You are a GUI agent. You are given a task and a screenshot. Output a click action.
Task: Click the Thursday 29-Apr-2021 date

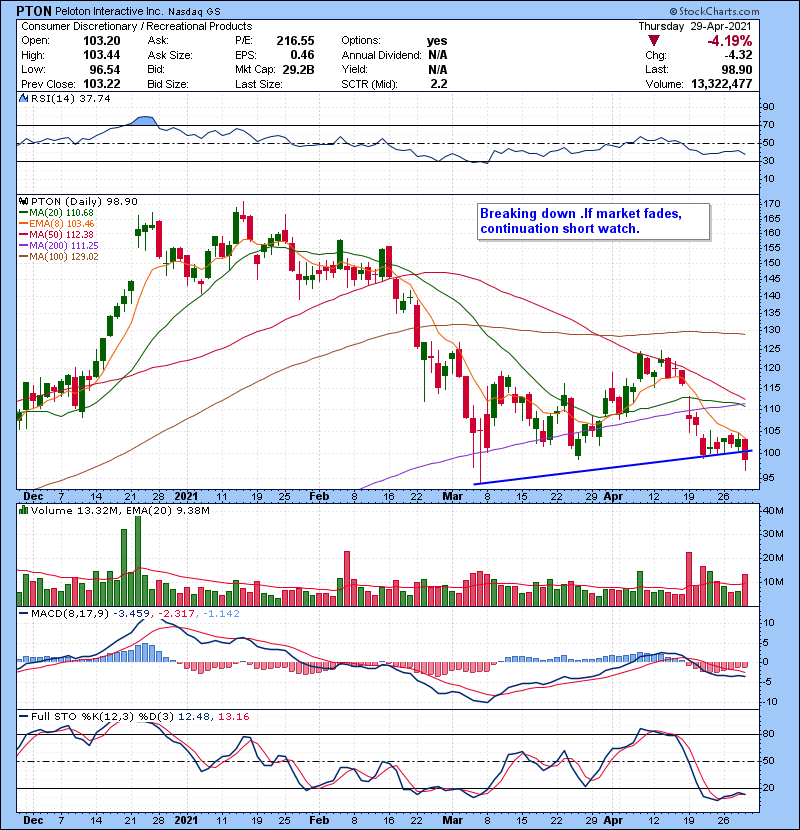click(x=695, y=26)
